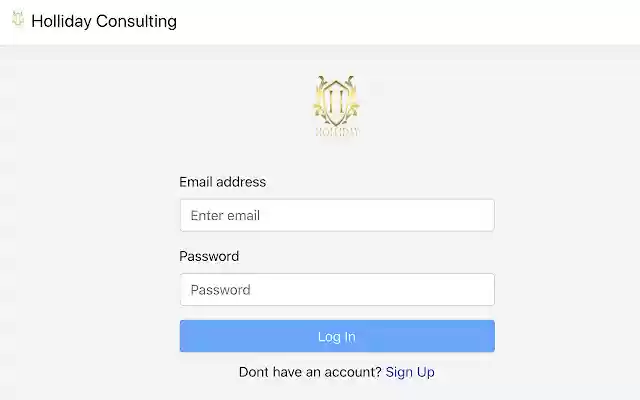640x400 pixels.
Task: Place cursor in the email address box
Action: pos(337,215)
